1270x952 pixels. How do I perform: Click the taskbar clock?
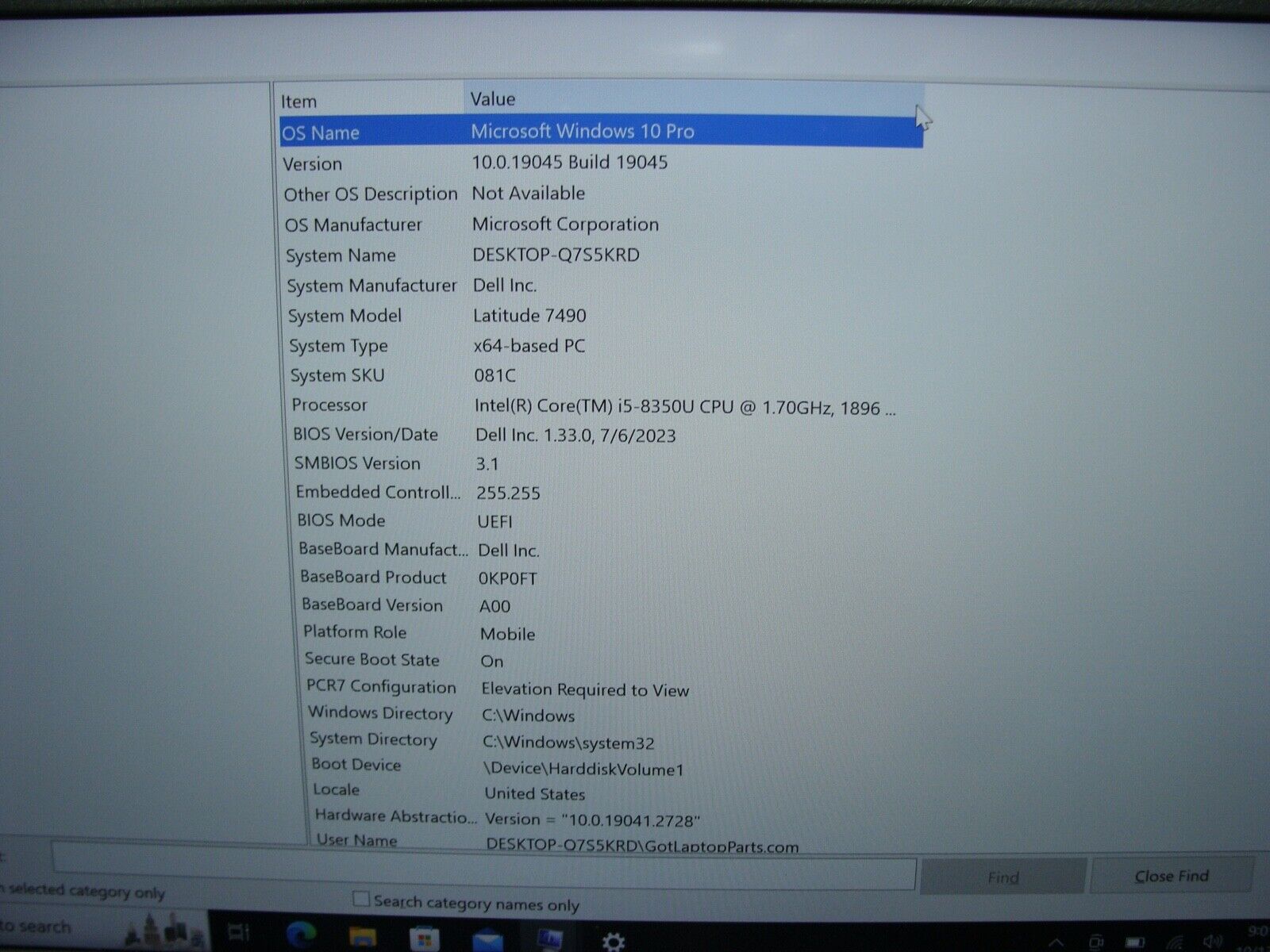click(1257, 939)
